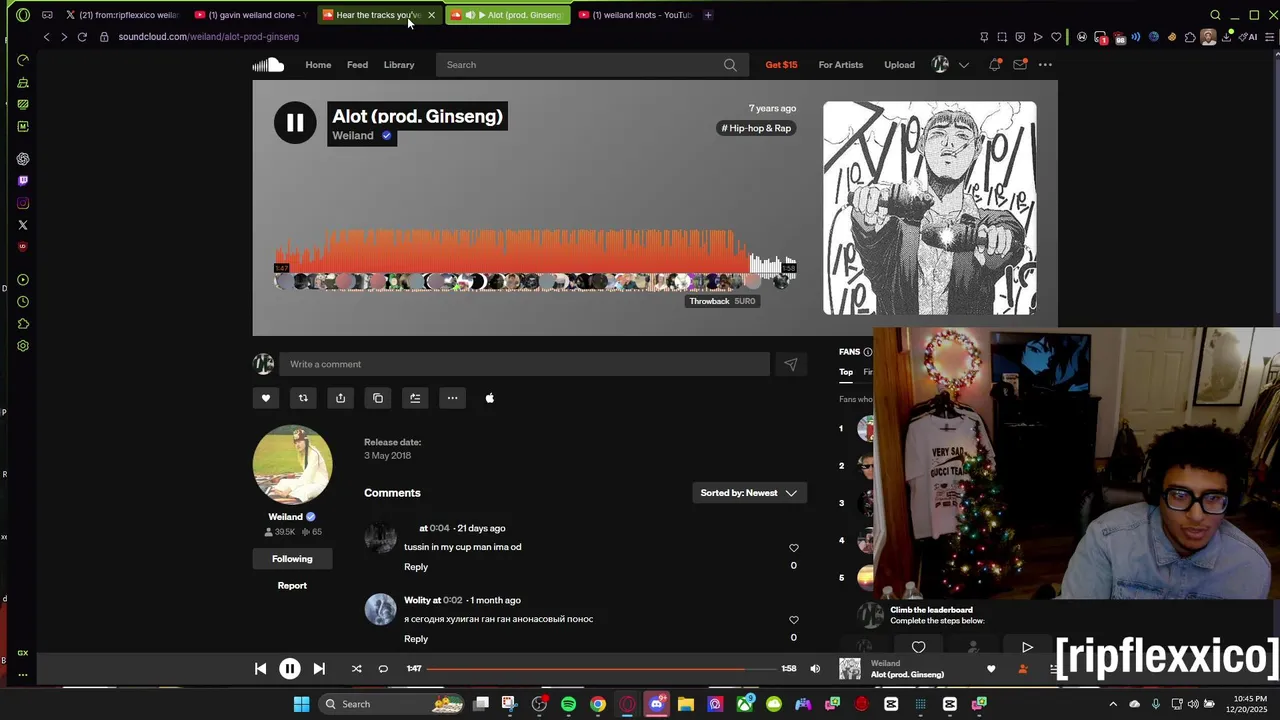Click the Apple Music icon

[490, 398]
